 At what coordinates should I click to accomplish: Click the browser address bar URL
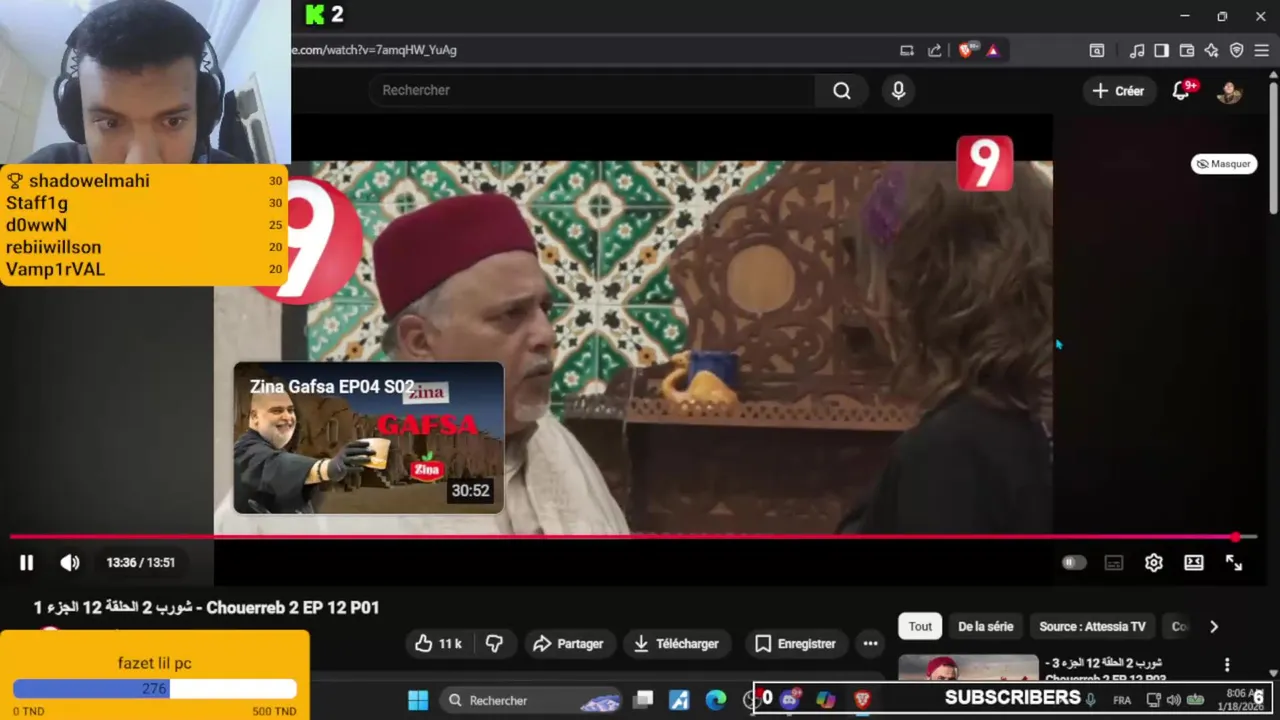(374, 50)
